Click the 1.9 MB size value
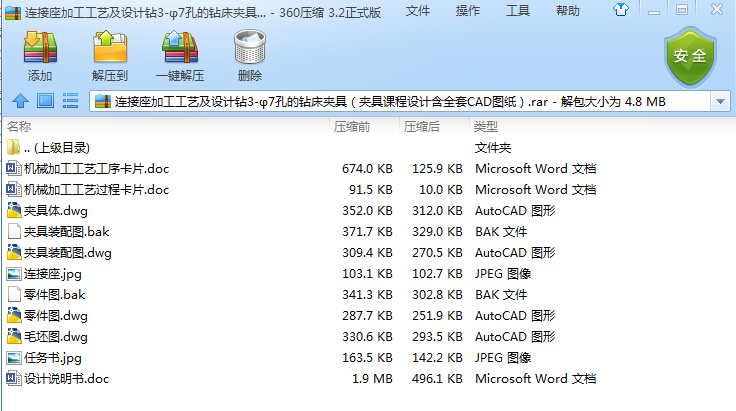Viewport: 736px width, 411px height. [372, 379]
